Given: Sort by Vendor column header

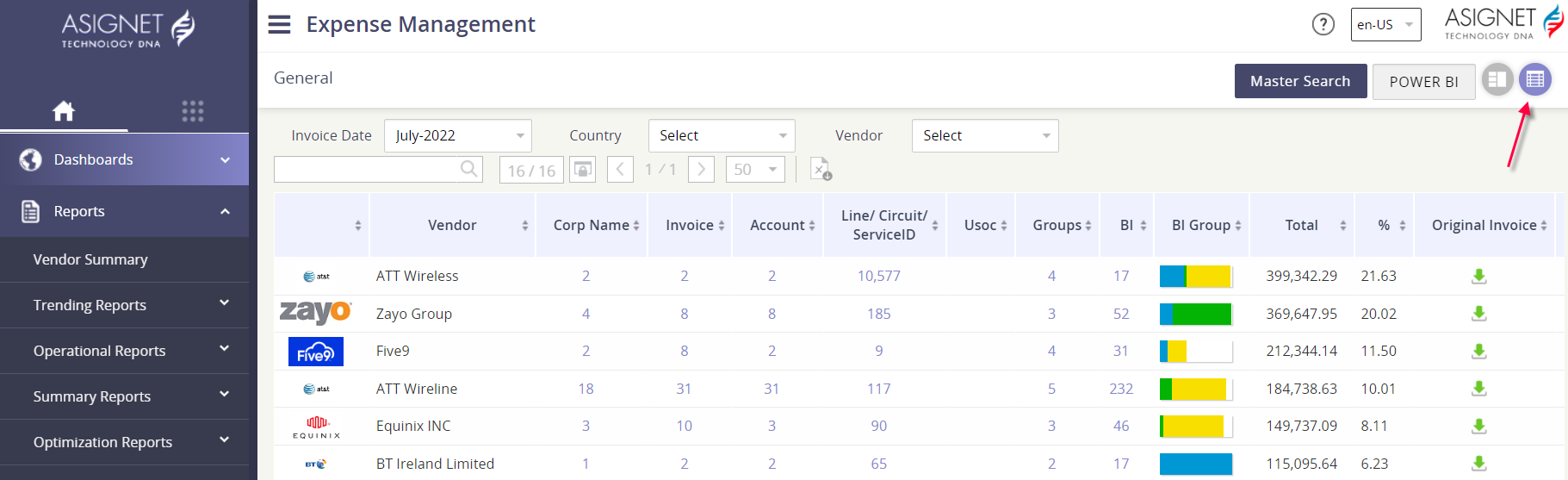Looking at the screenshot, I should [452, 225].
